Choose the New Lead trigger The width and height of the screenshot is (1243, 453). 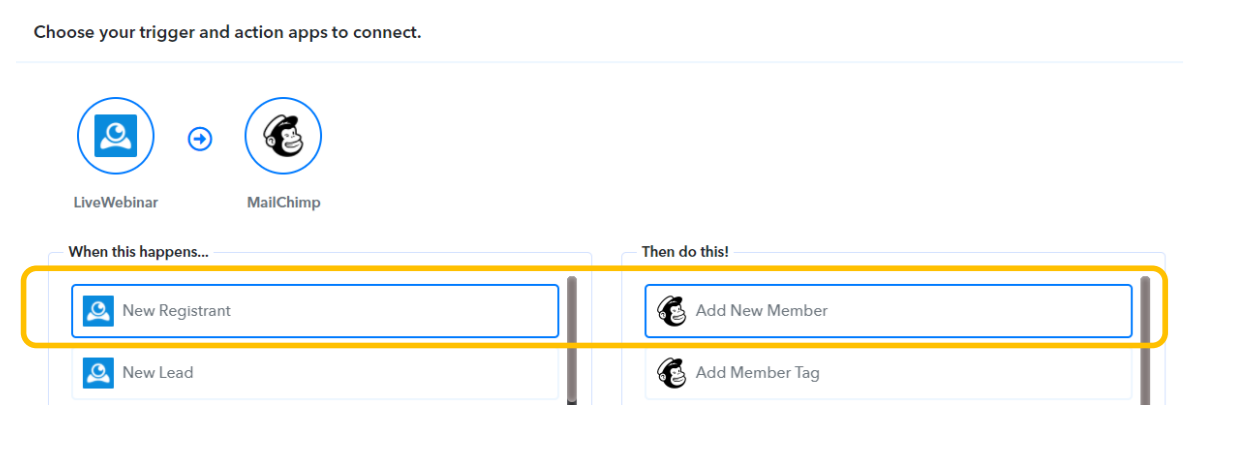tap(314, 373)
